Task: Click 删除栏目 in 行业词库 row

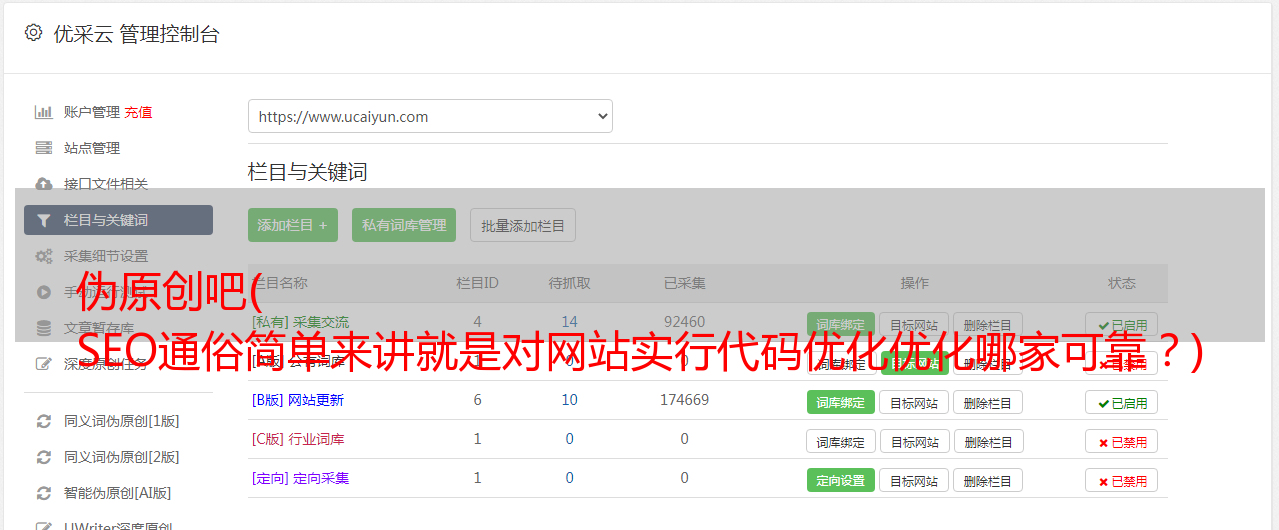Action: coord(988,441)
